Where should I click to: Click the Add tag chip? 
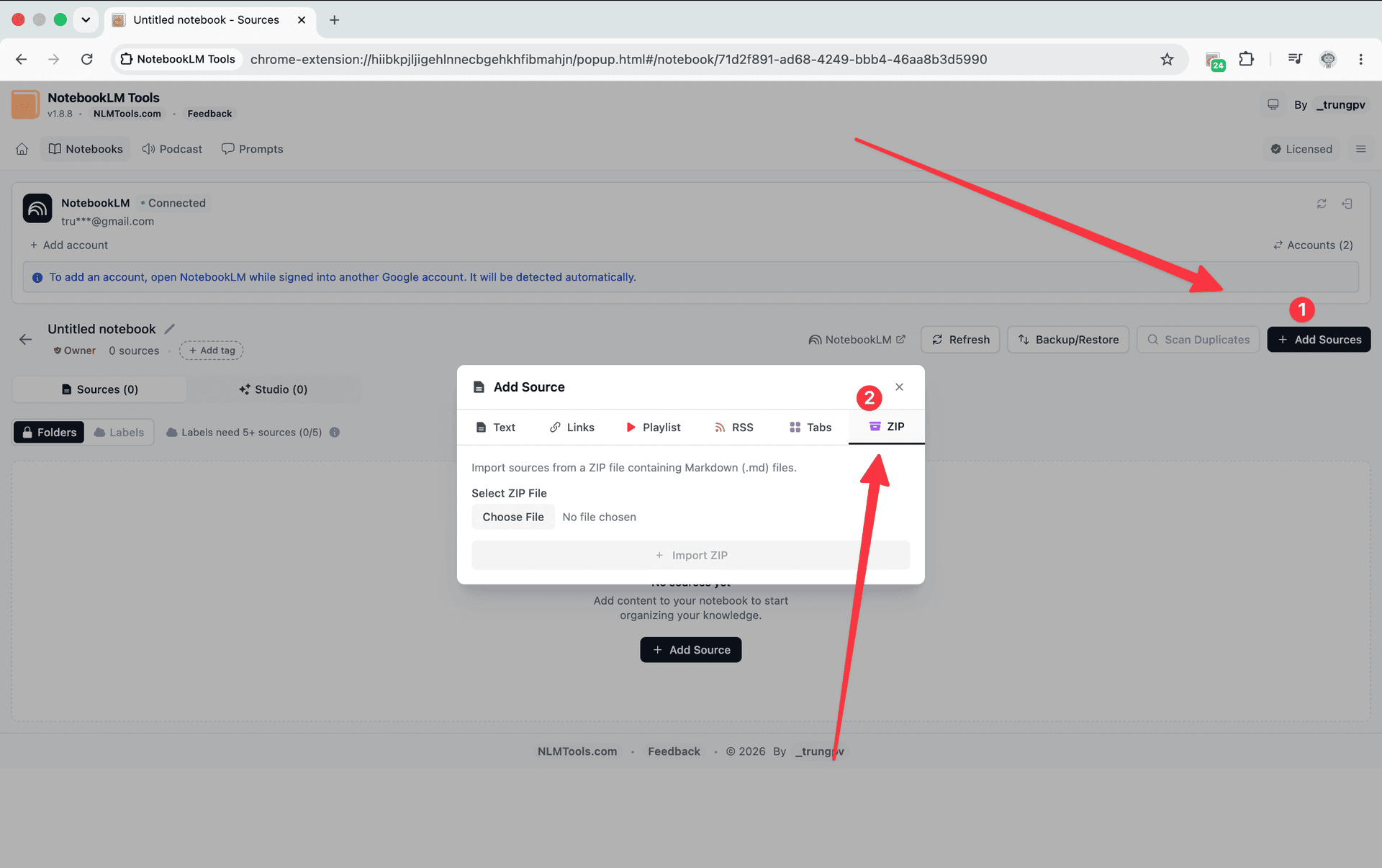click(x=212, y=351)
